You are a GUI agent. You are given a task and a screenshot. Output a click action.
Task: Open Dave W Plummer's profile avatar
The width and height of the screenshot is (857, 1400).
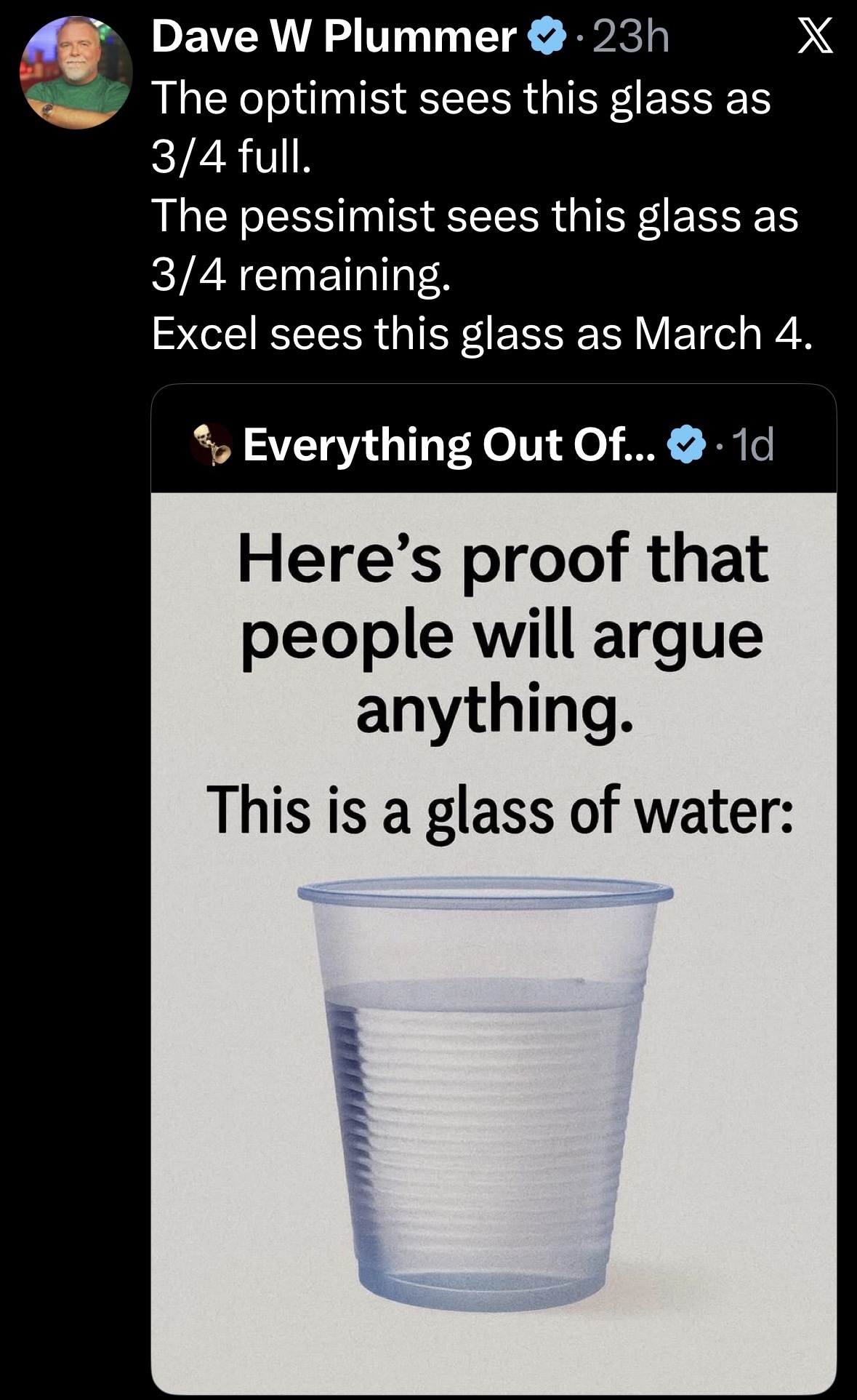coord(76,73)
